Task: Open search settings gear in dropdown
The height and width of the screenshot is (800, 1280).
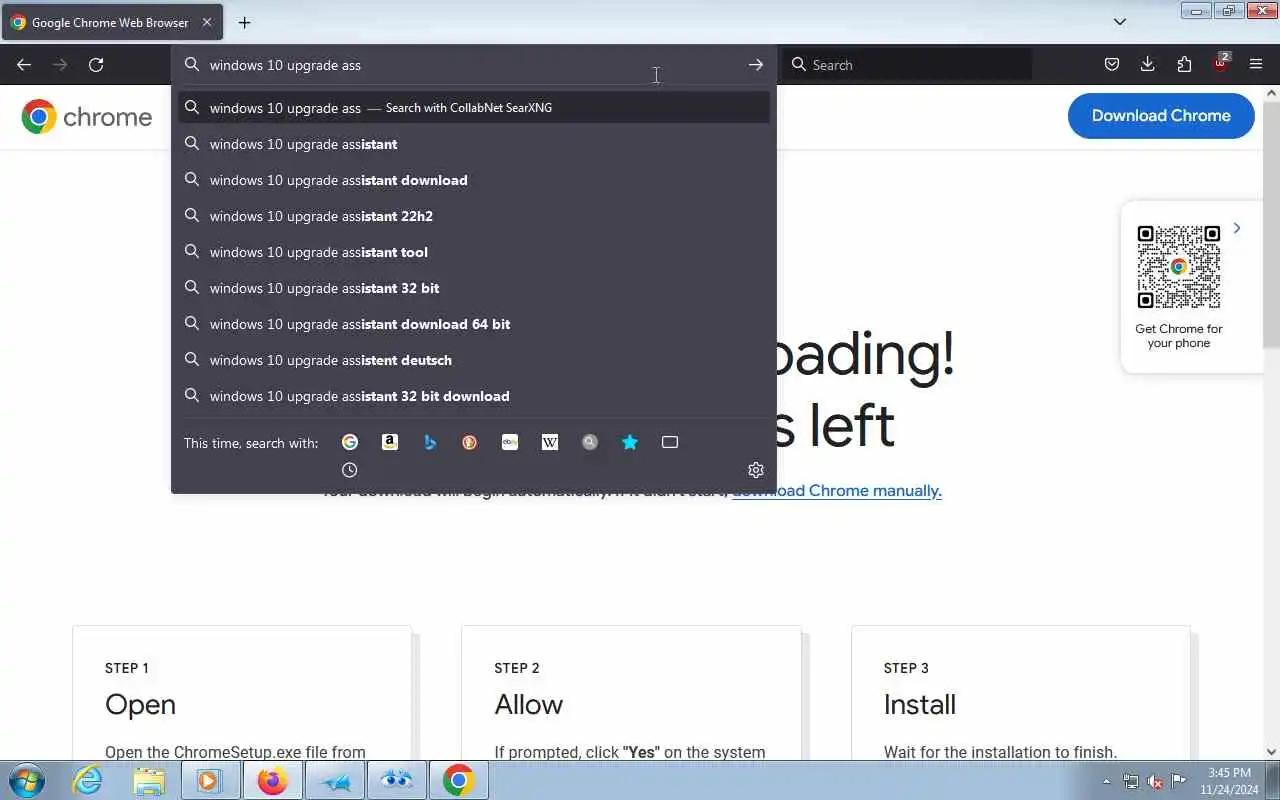Action: 756,470
